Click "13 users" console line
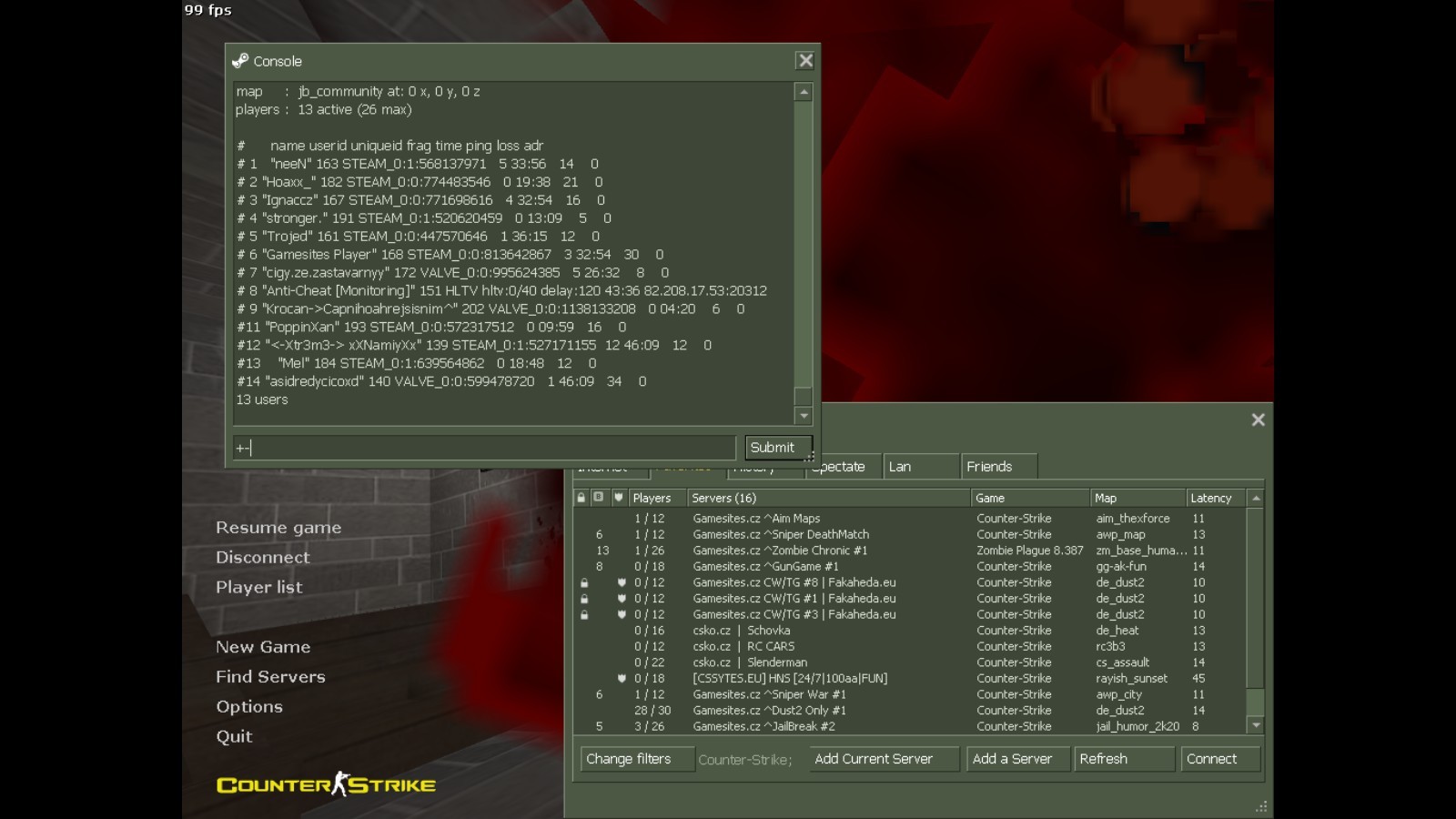Image resolution: width=1456 pixels, height=819 pixels. [x=262, y=399]
